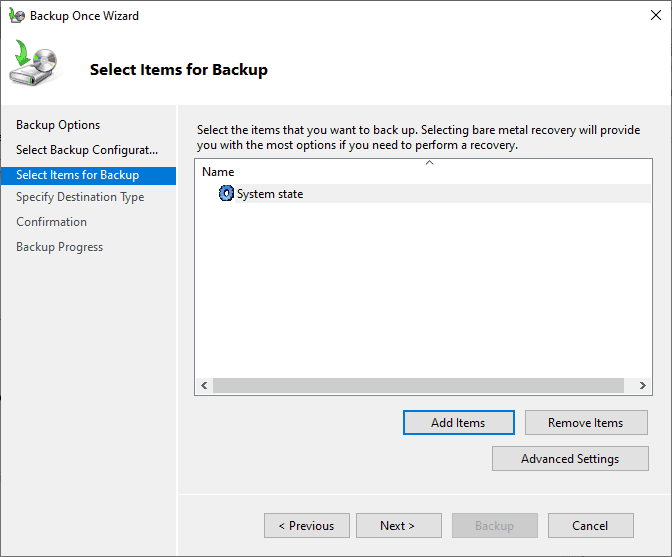This screenshot has width=672, height=557.
Task: Click the System state gear icon
Action: [x=226, y=194]
